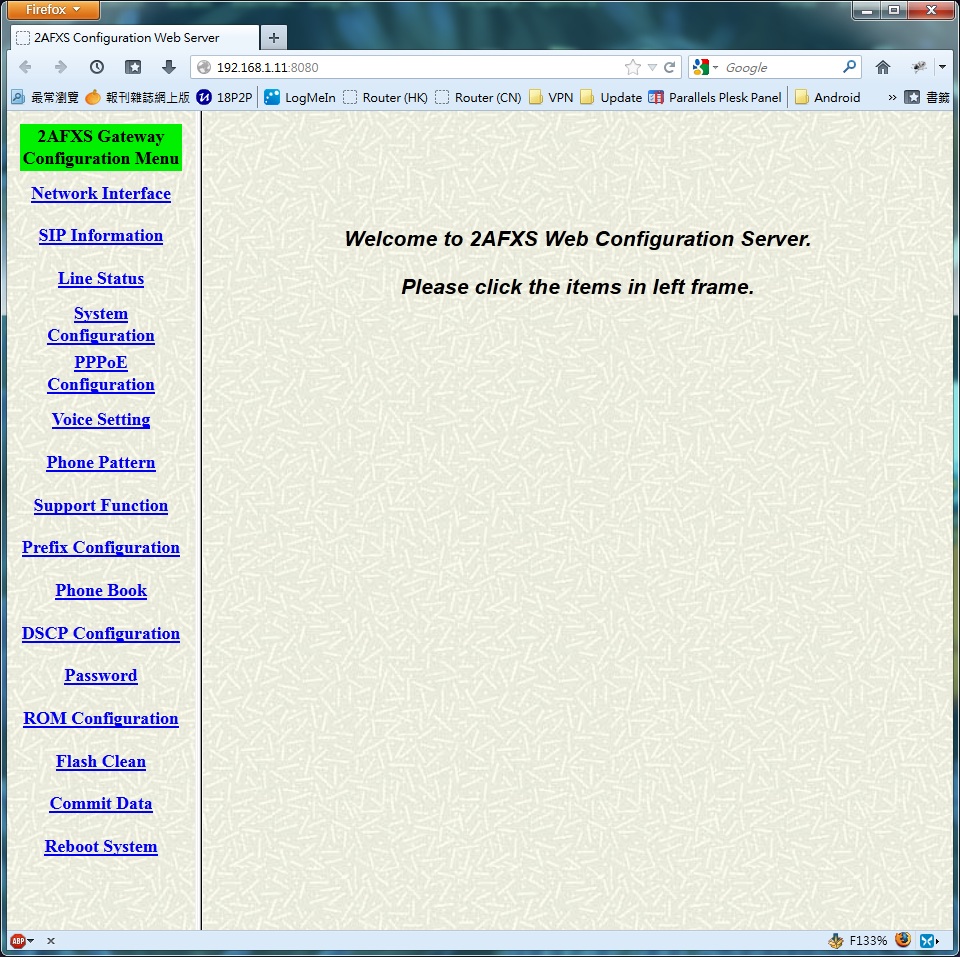This screenshot has height=957, width=960.
Task: Open the 18P2P bookmark
Action: 225,97
